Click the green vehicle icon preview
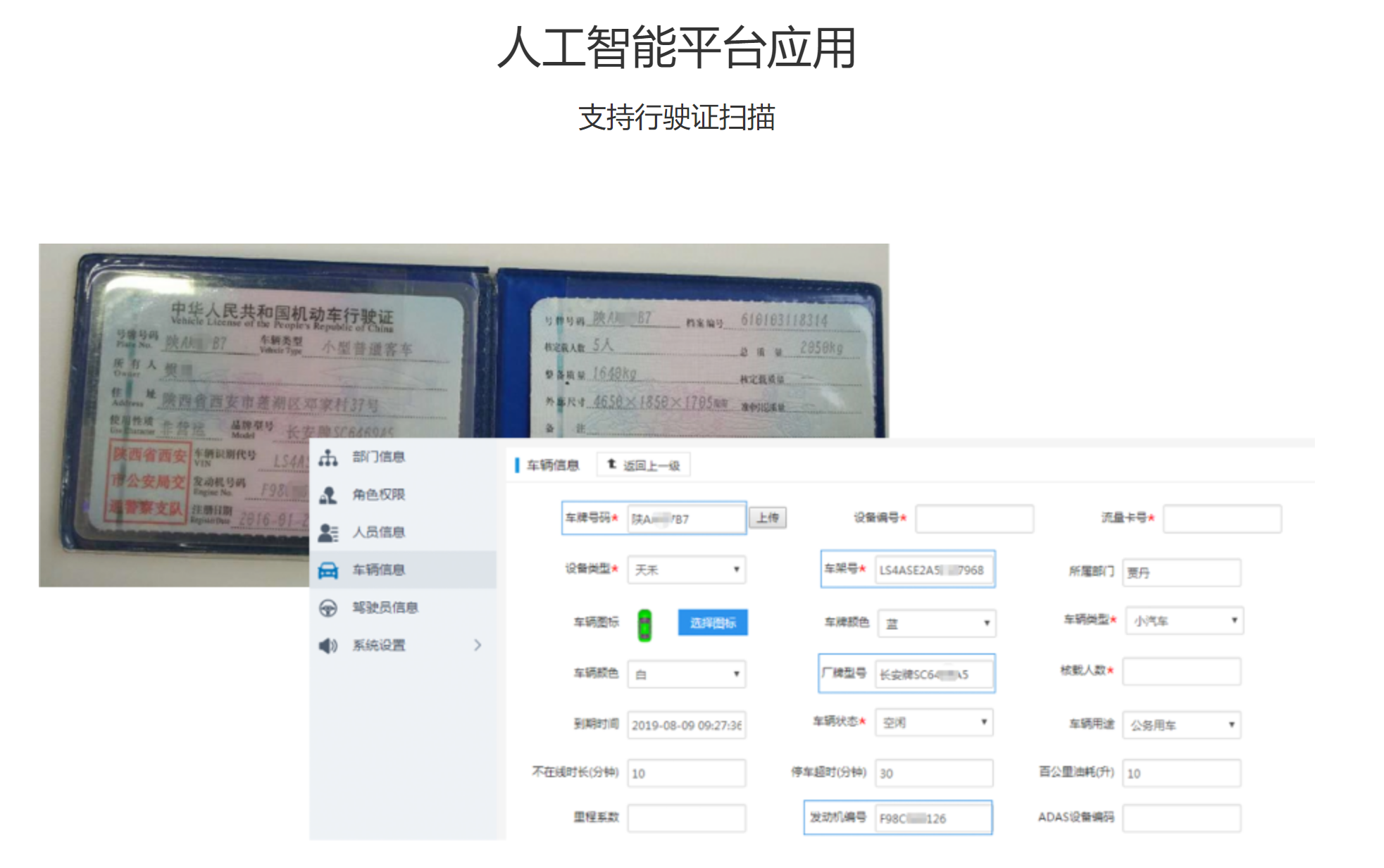The height and width of the screenshot is (868, 1384). click(x=644, y=624)
